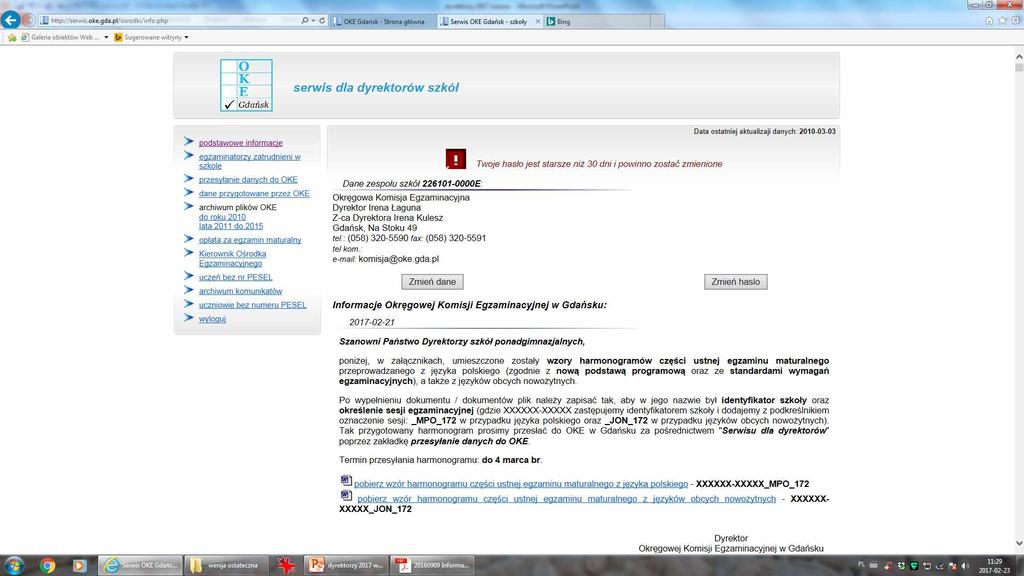Download foreign languages oral exam schedule template
Image resolution: width=1024 pixels, height=576 pixels.
[x=566, y=498]
